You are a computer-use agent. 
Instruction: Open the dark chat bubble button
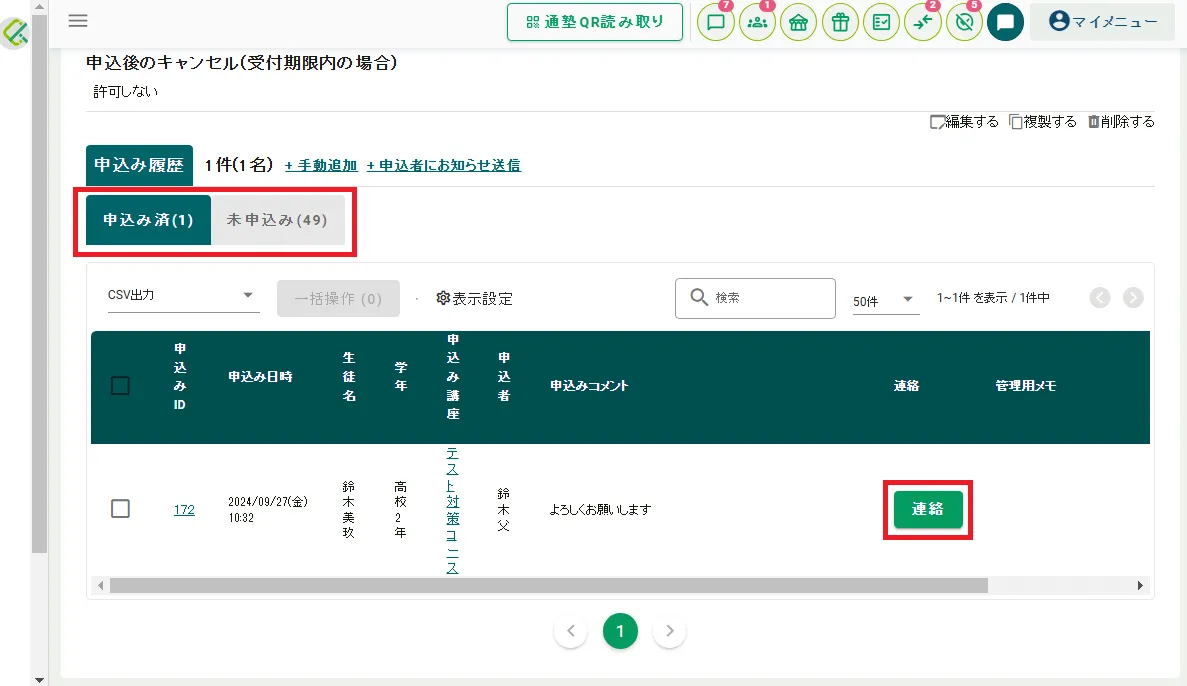pos(1005,22)
